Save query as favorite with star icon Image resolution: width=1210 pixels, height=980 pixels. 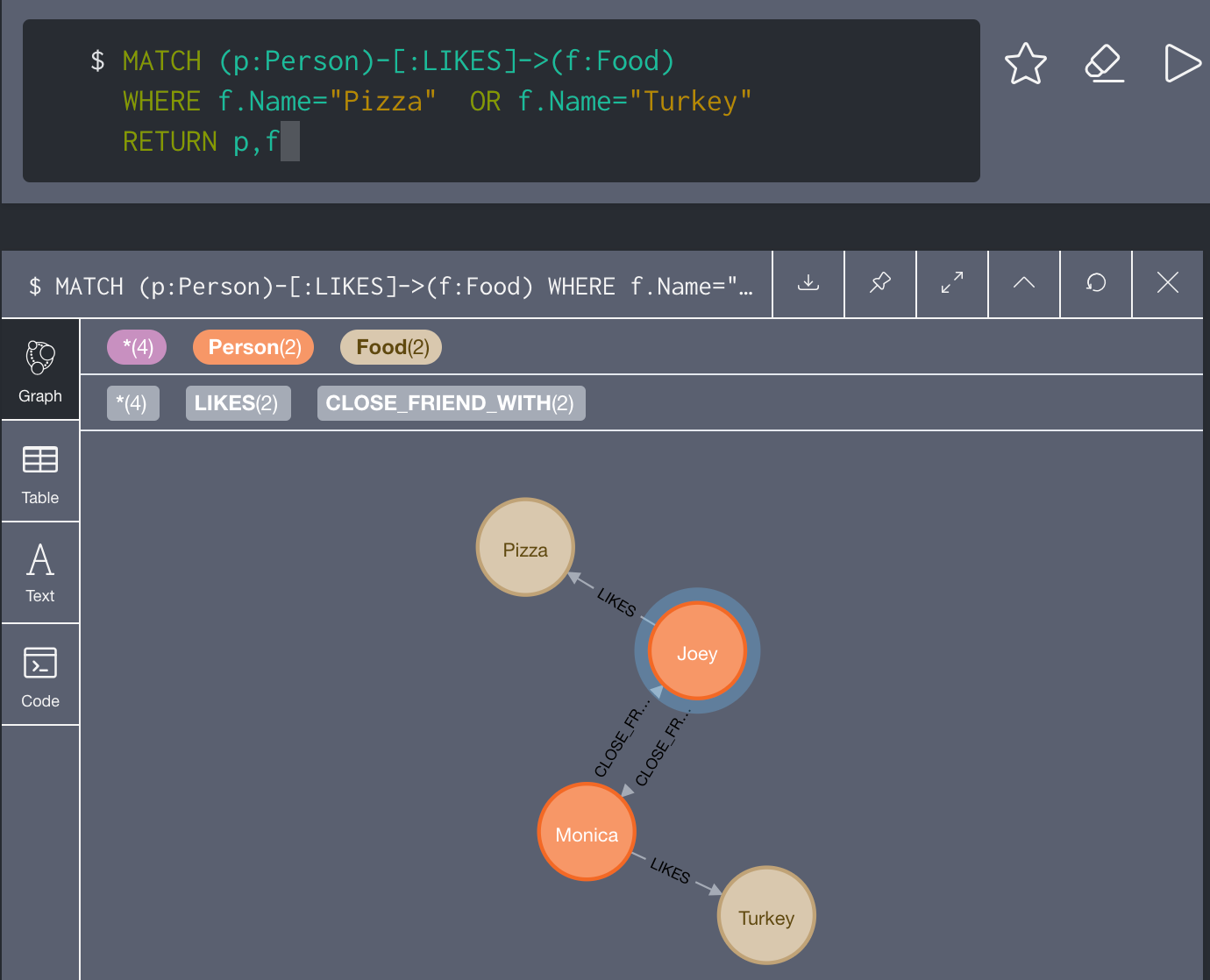[x=1025, y=63]
